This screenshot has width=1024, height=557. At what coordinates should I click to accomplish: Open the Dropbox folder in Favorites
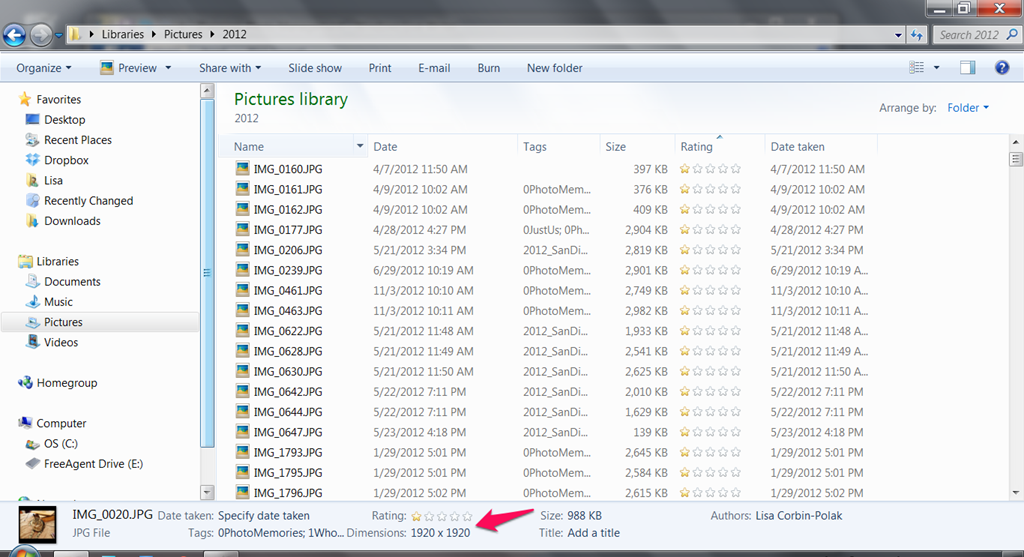tap(66, 160)
